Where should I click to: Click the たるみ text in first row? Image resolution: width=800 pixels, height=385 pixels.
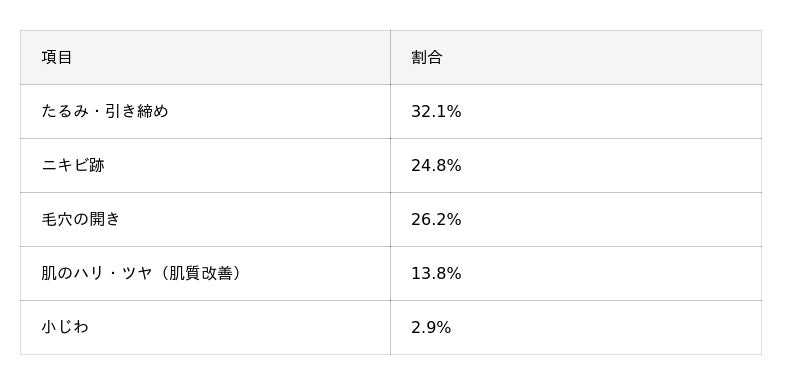tap(65, 111)
